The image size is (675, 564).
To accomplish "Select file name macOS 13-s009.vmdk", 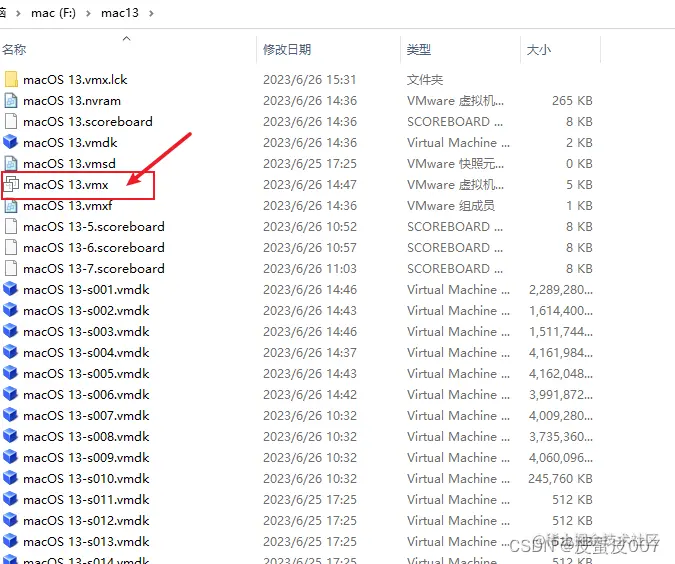I will tap(86, 458).
